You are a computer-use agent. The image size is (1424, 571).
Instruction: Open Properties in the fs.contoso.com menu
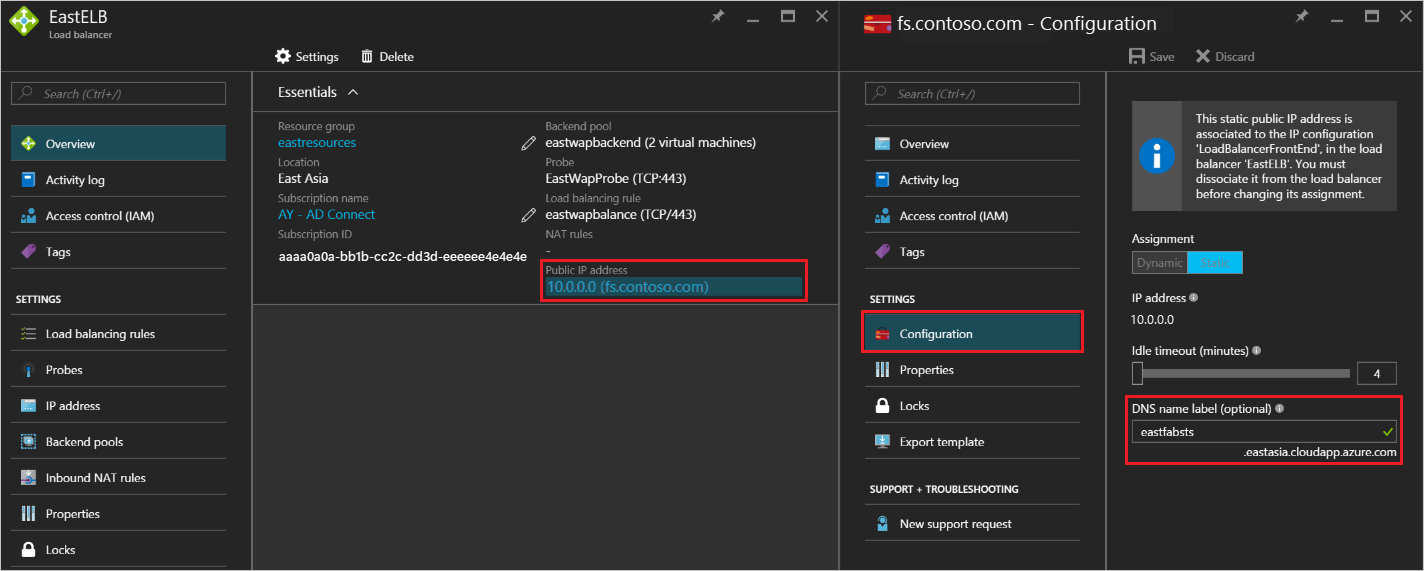point(972,370)
